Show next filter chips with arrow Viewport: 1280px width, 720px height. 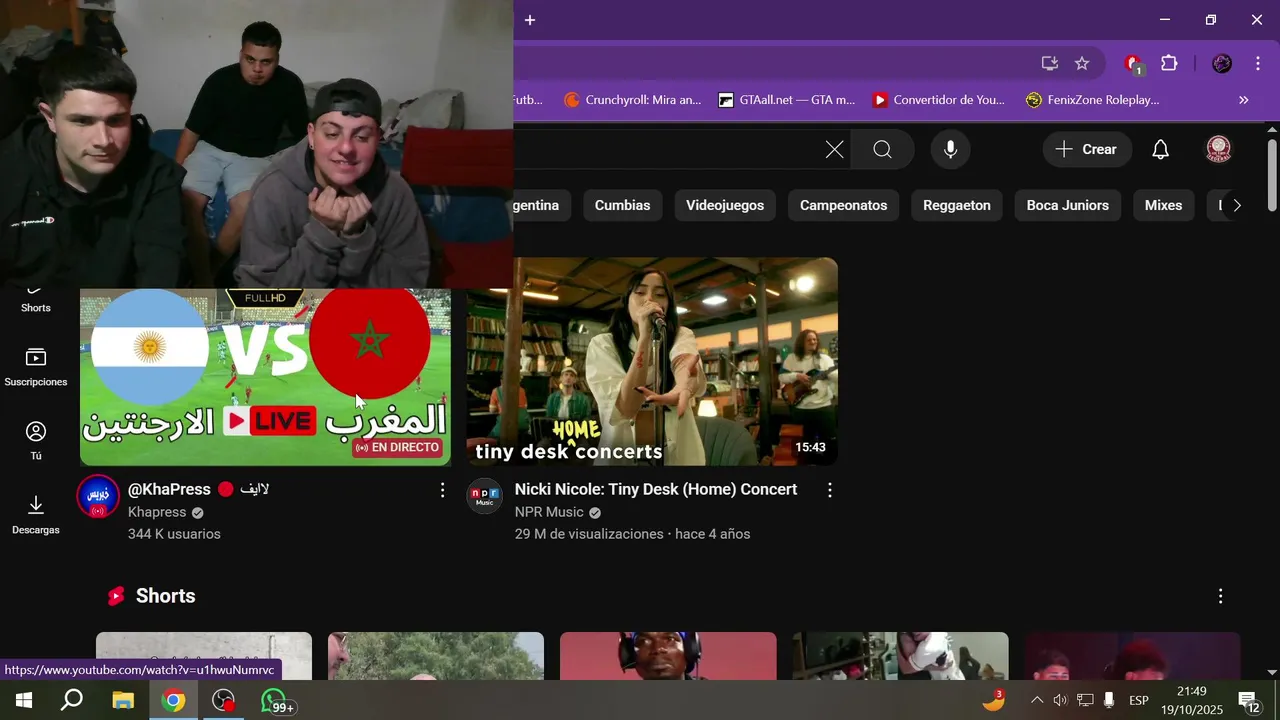1237,205
